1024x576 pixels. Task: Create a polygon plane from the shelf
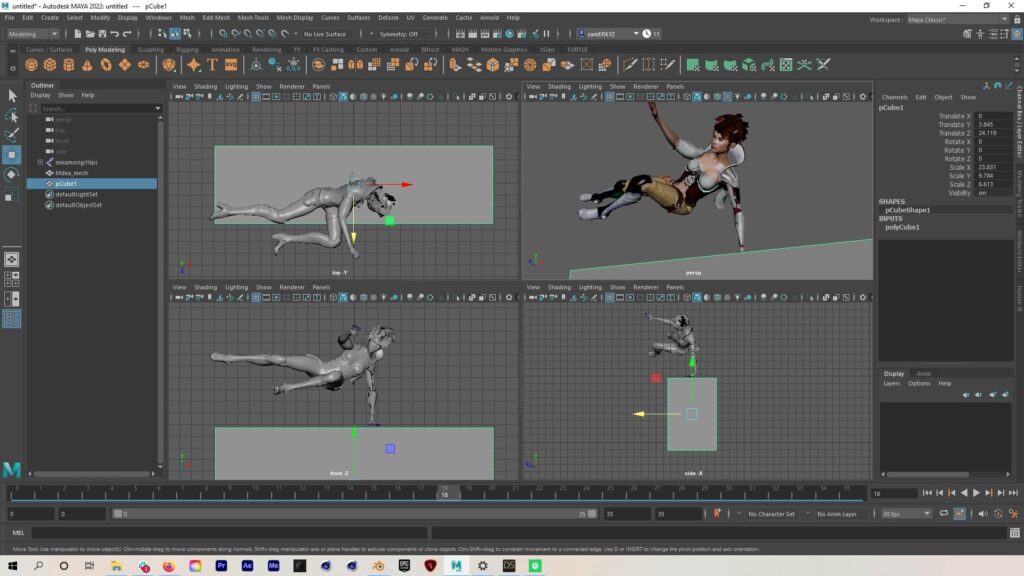point(124,65)
